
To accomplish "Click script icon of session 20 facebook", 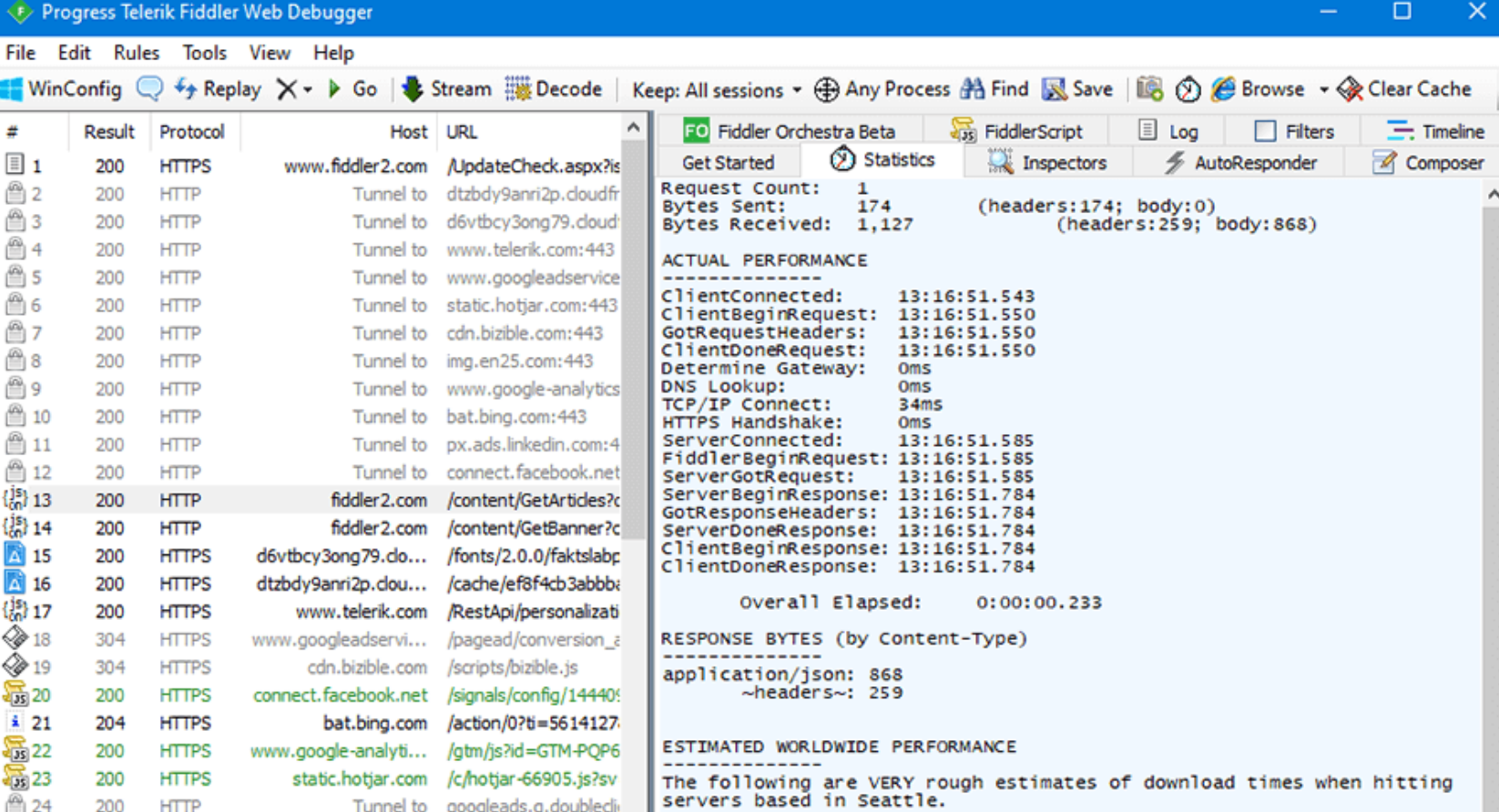I will tap(15, 695).
